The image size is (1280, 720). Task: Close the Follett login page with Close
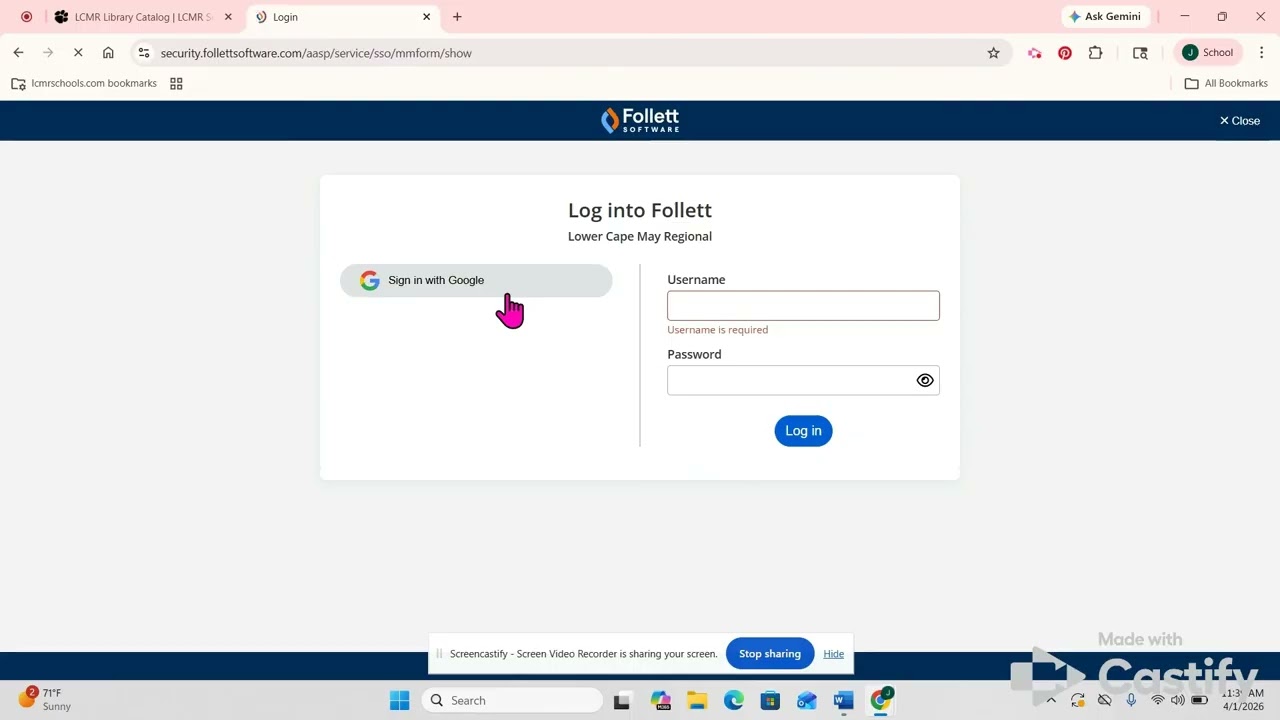[x=1240, y=120]
